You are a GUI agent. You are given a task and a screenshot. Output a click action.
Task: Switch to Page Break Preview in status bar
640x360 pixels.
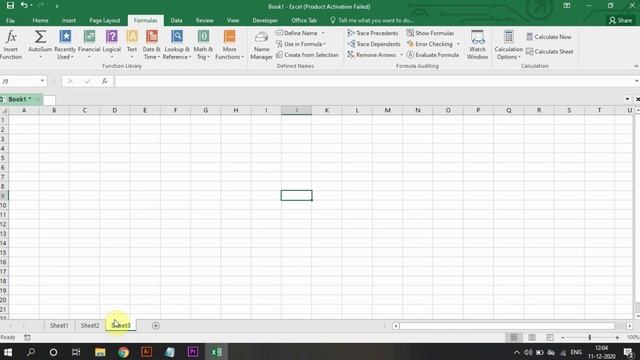click(x=550, y=338)
